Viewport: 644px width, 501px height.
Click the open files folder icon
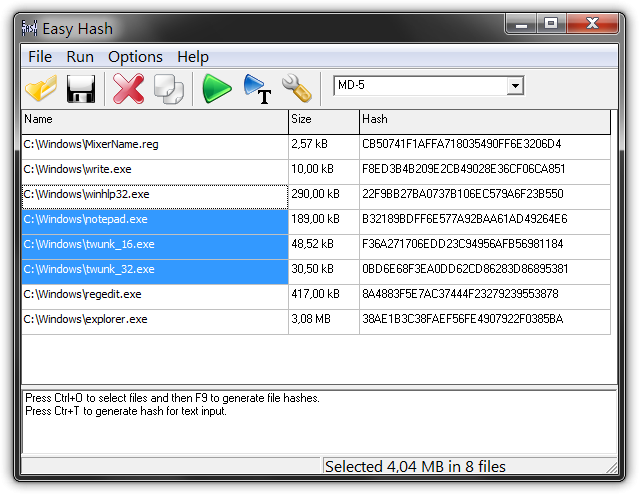(x=41, y=88)
